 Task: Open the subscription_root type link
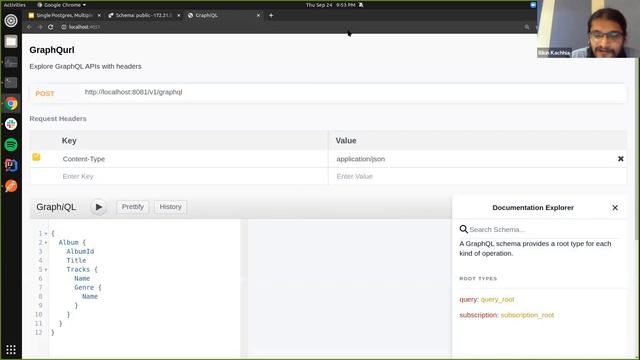pyautogui.click(x=527, y=315)
